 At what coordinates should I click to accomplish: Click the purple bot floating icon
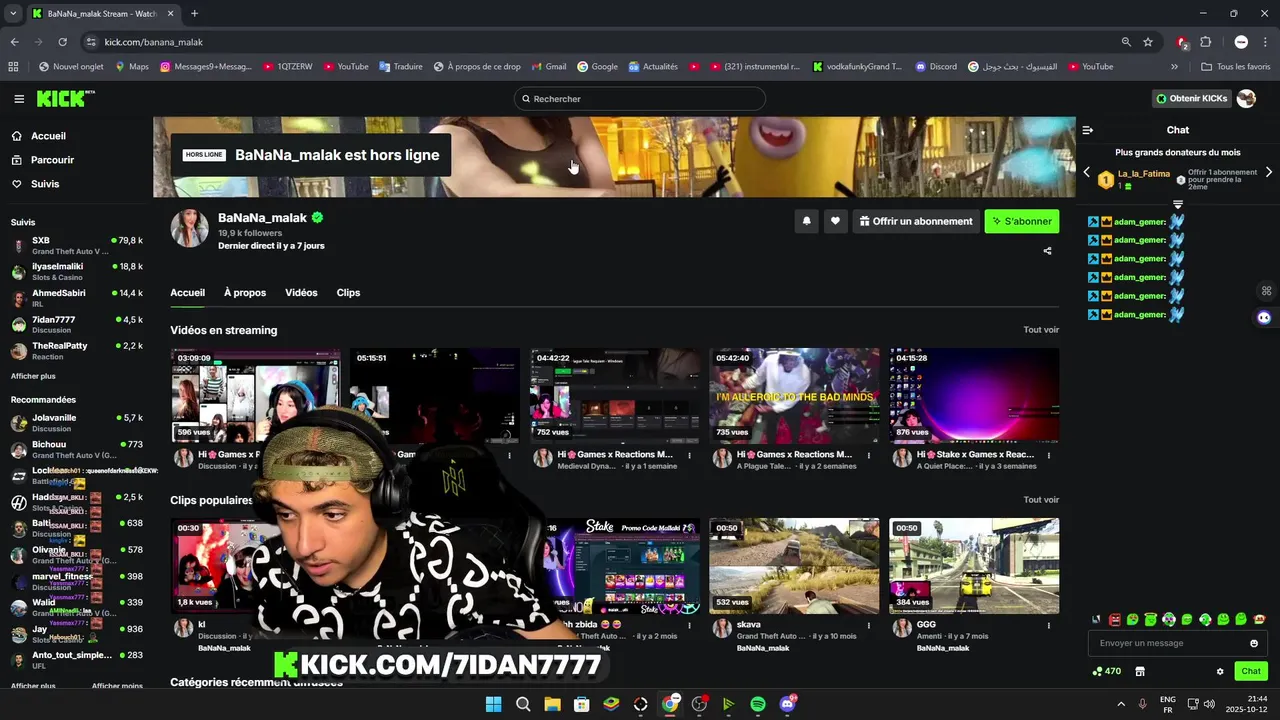[1264, 317]
